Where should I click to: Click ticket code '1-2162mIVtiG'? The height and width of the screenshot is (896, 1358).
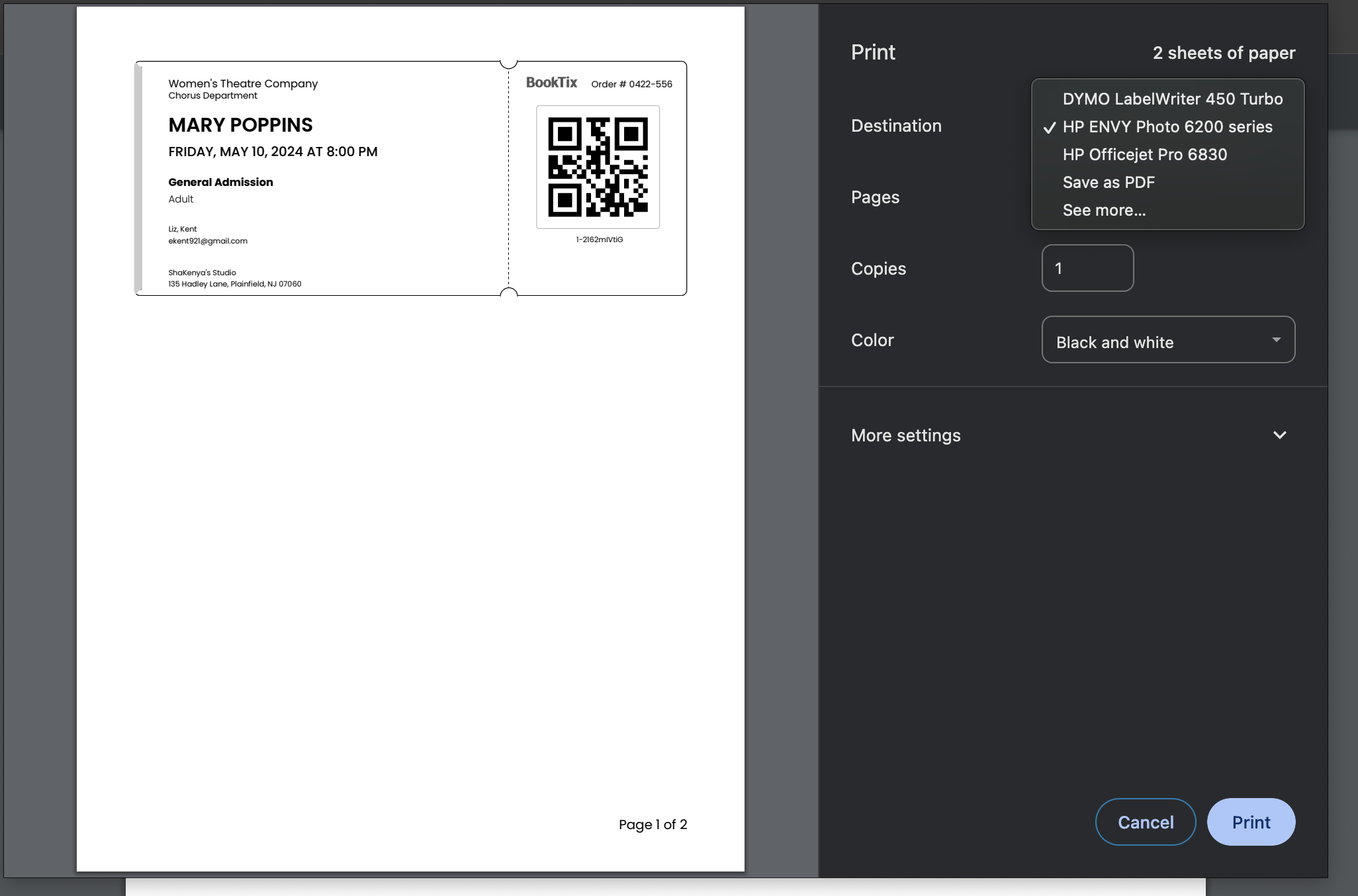pos(599,240)
